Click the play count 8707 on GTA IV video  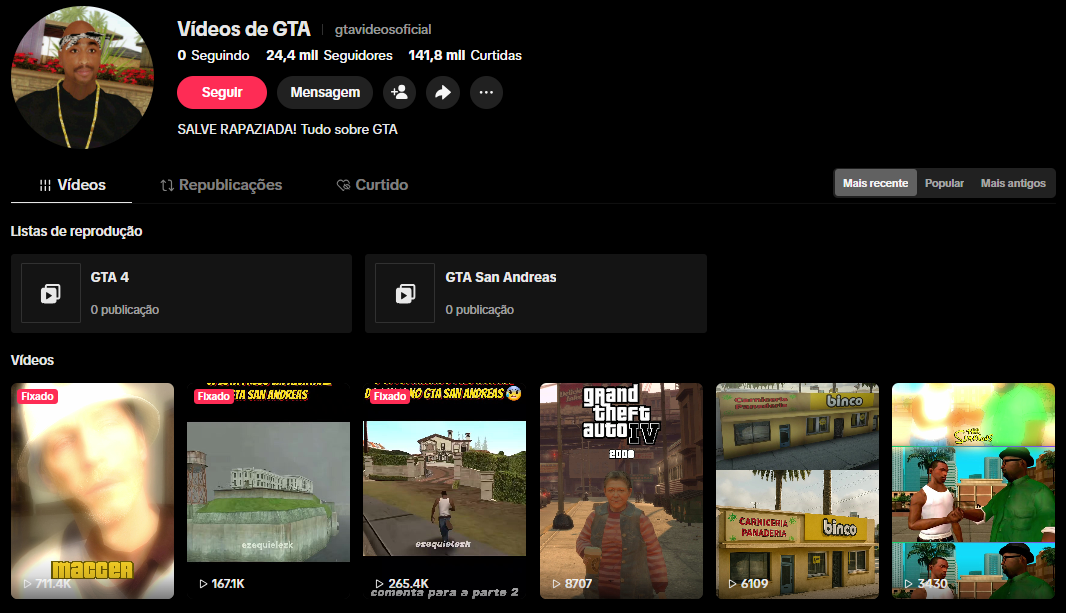pos(572,583)
